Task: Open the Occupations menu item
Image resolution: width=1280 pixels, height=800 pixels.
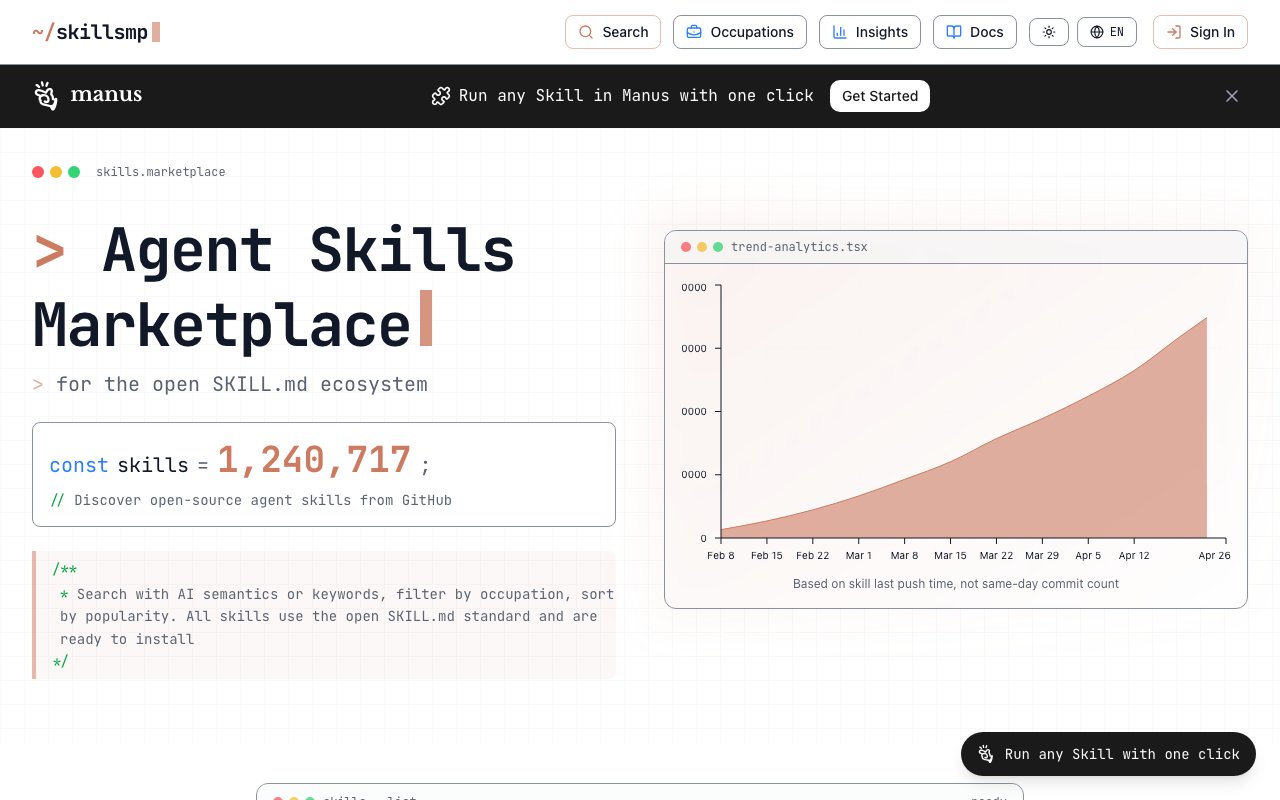Action: click(x=740, y=32)
